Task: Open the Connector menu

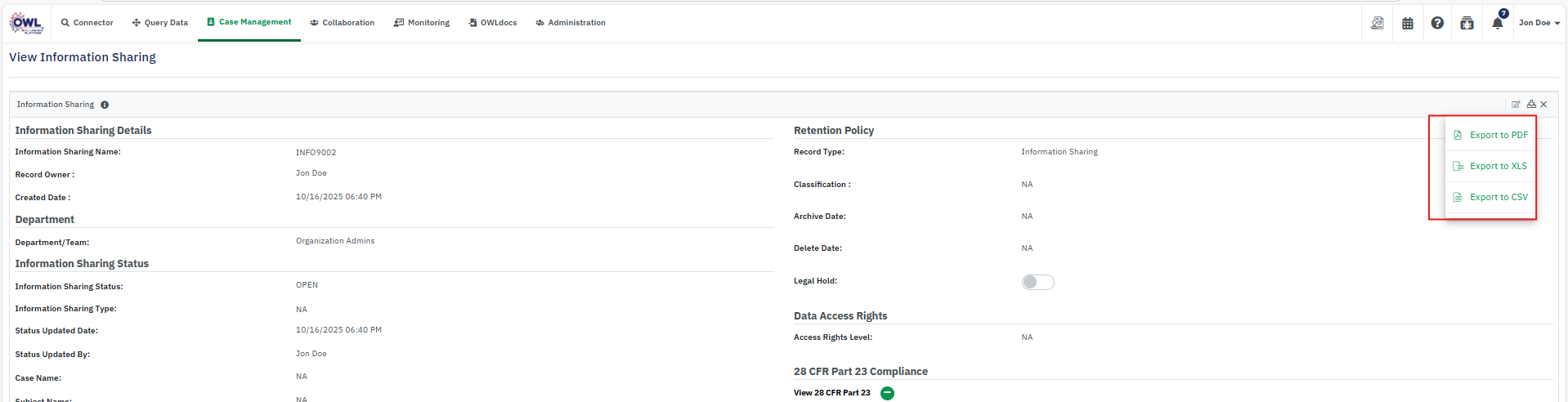Action: click(x=87, y=23)
